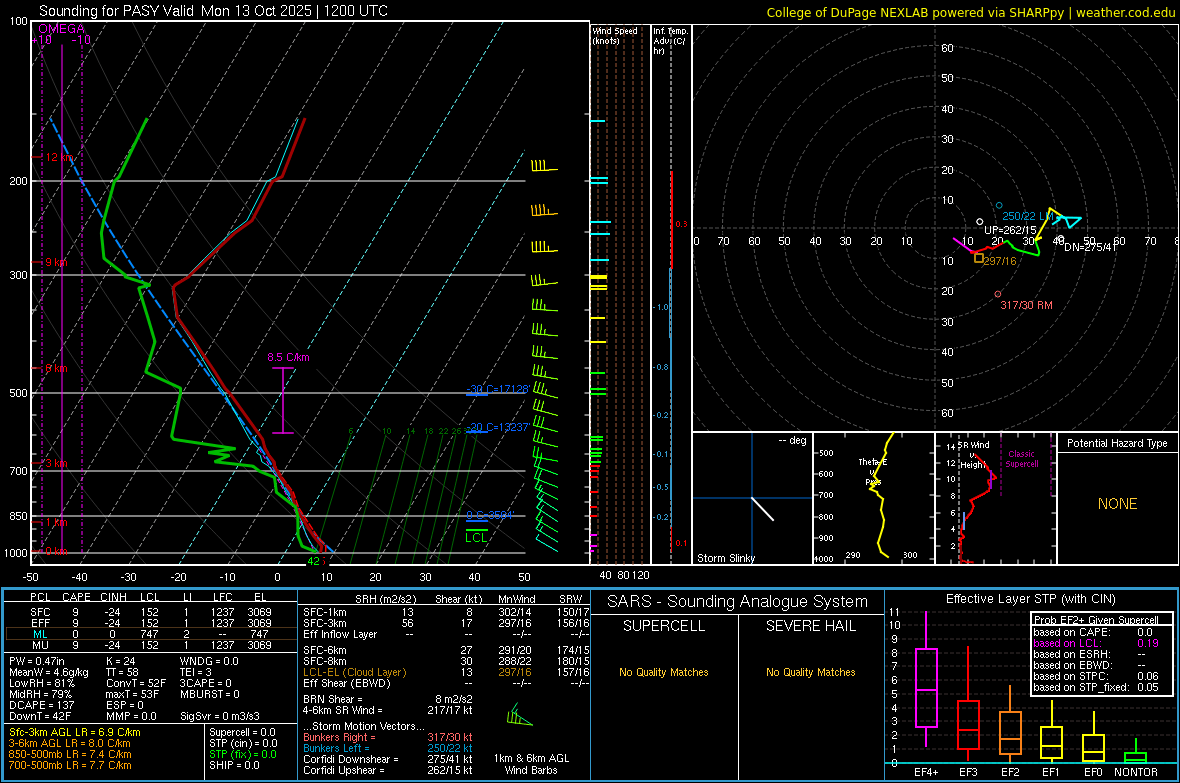Click the 'SUPERCELL' SARS column header
The image size is (1180, 783).
click(664, 626)
